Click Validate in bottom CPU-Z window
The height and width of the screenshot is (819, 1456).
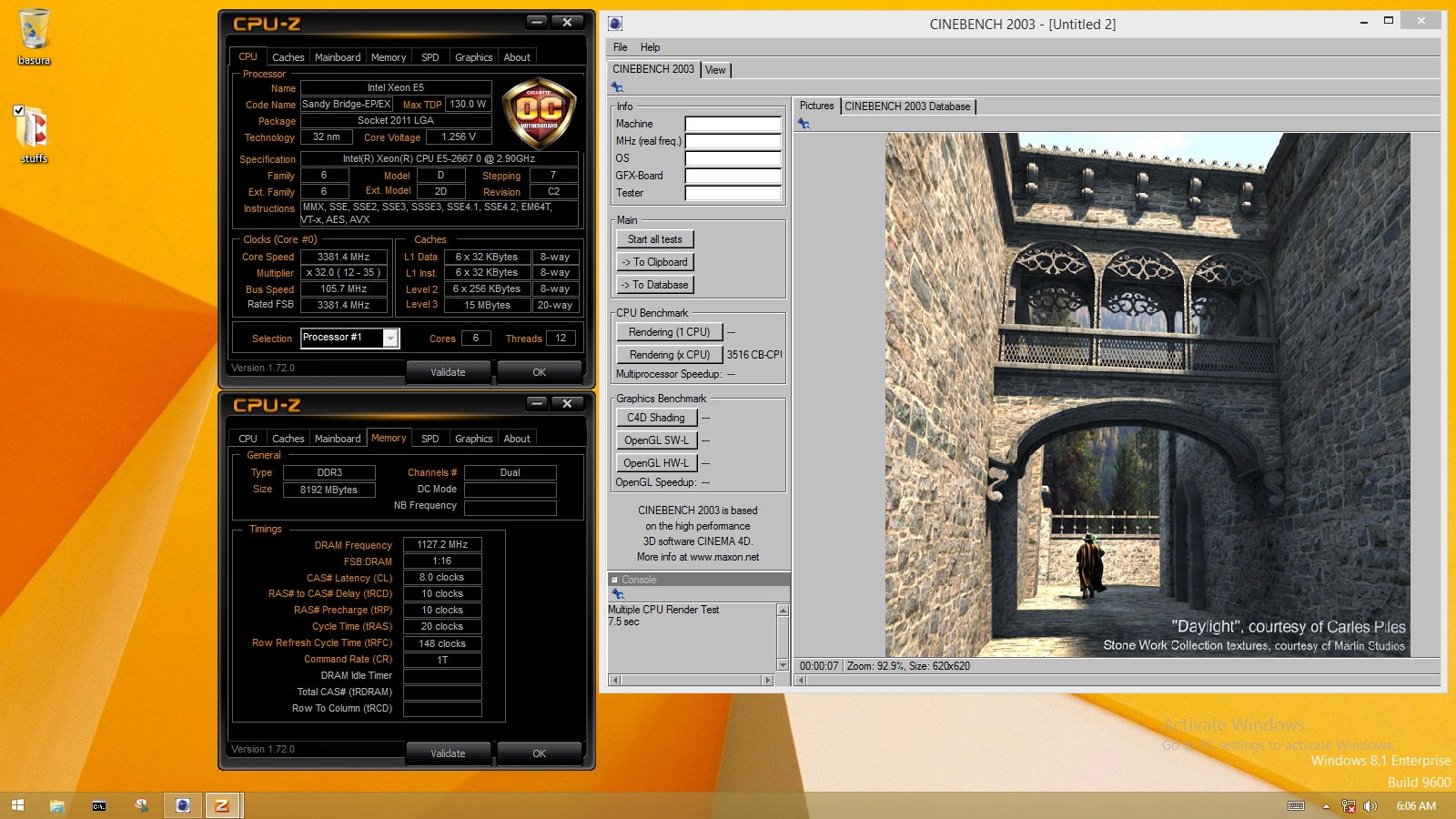click(x=448, y=753)
